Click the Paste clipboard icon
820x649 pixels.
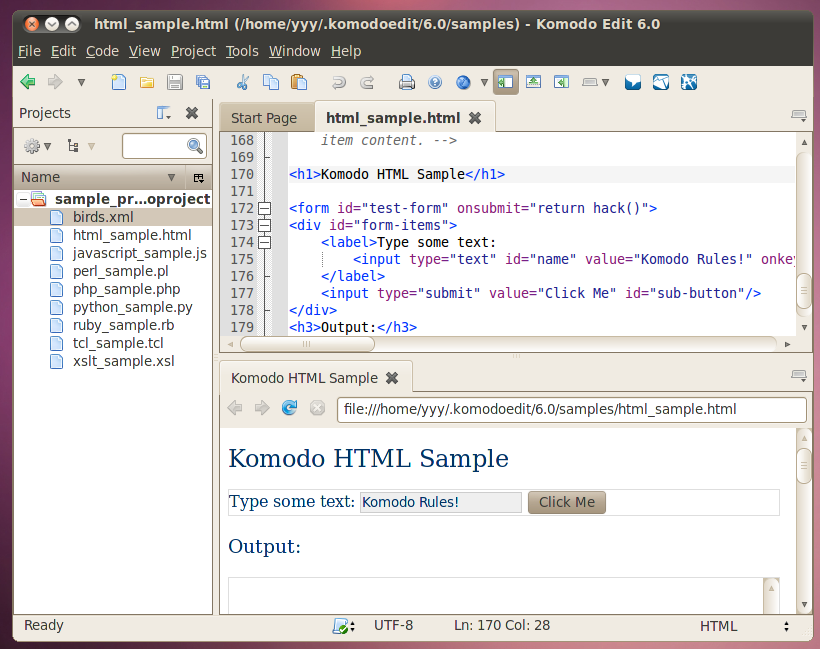pos(299,82)
